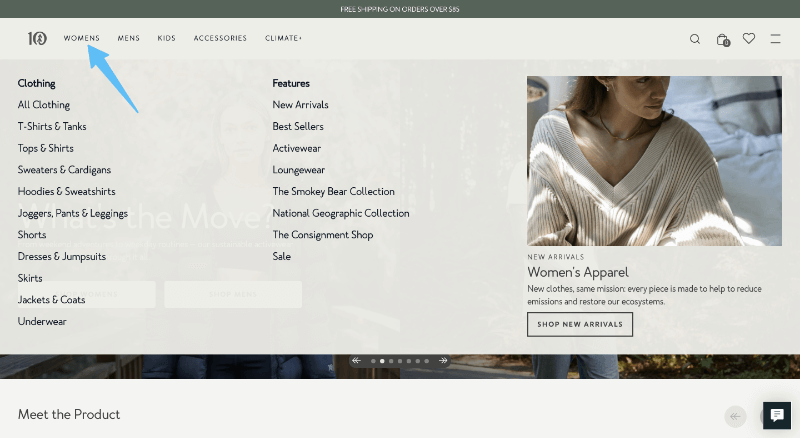Select the Womens menu item

tap(82, 39)
